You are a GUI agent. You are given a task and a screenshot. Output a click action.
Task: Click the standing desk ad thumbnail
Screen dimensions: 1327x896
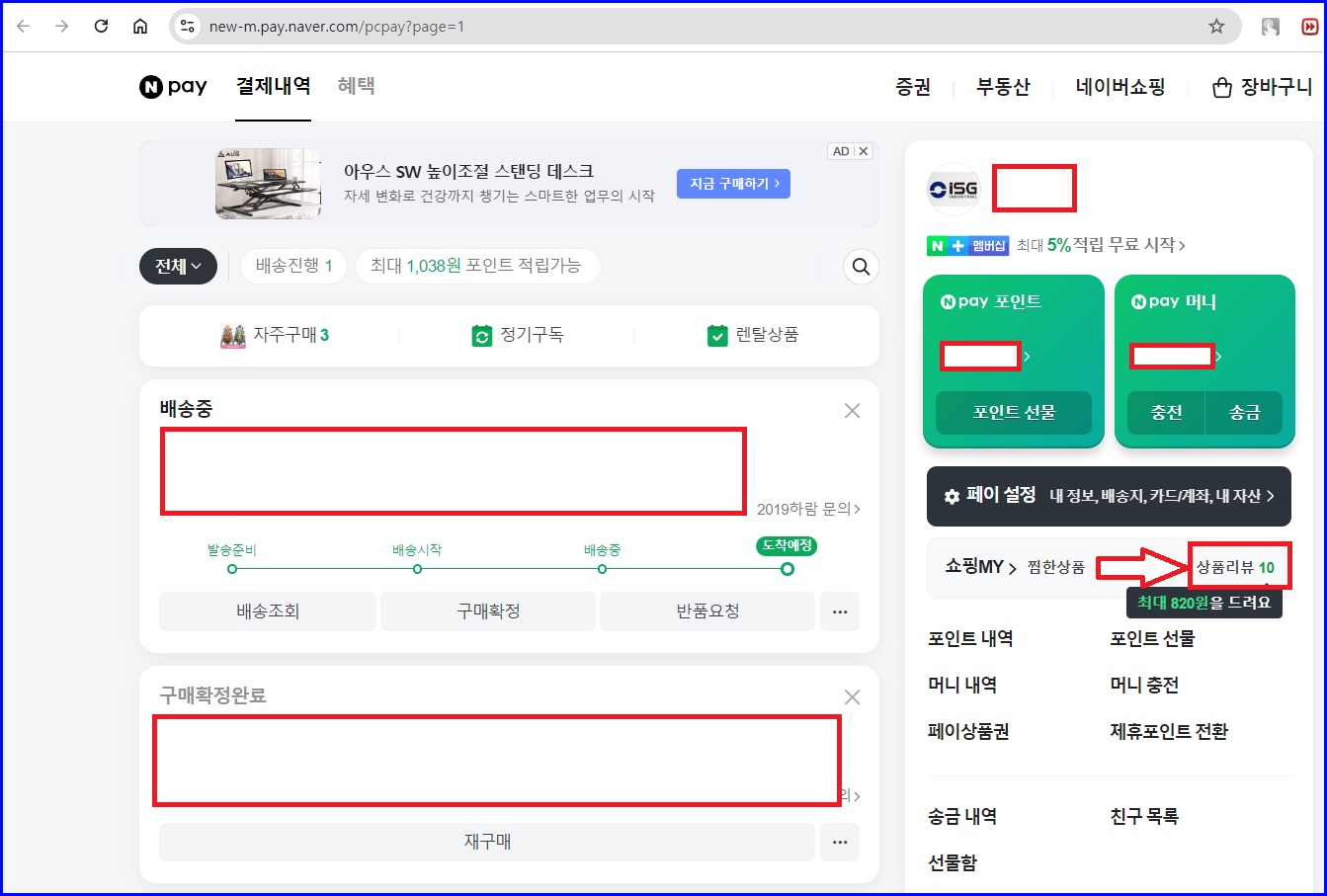tap(268, 184)
